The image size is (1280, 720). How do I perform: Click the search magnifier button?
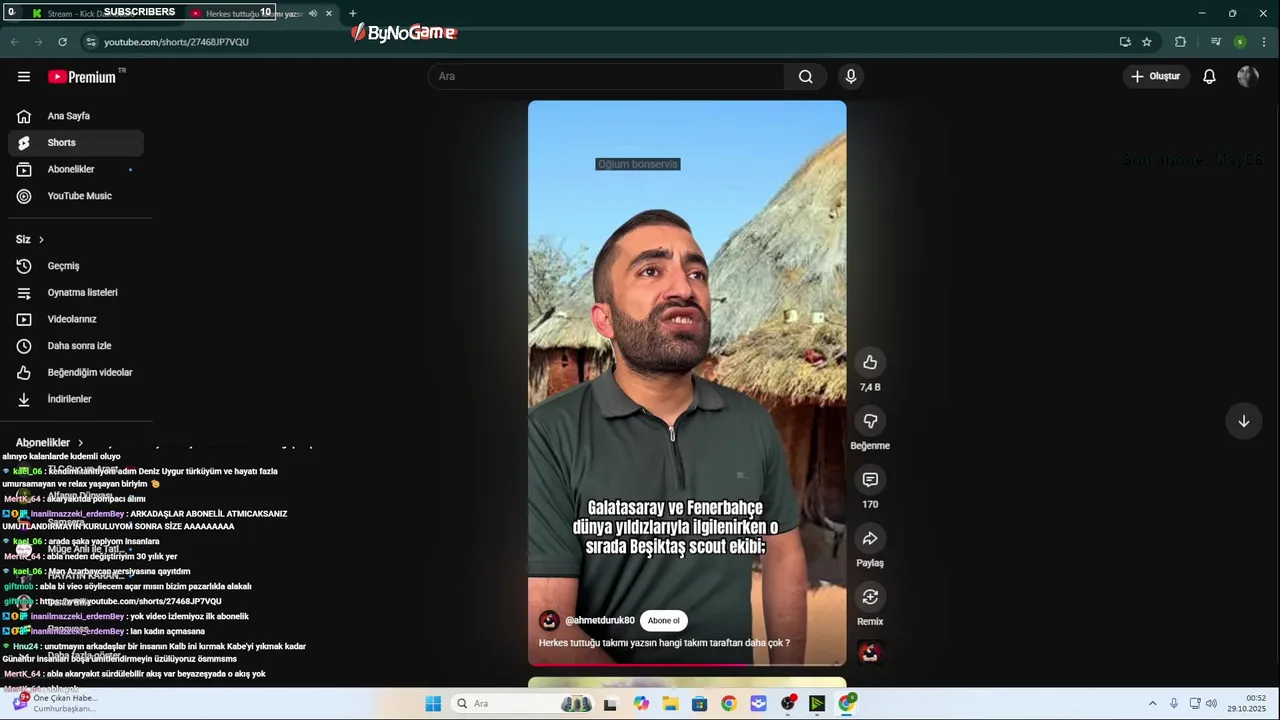point(805,76)
